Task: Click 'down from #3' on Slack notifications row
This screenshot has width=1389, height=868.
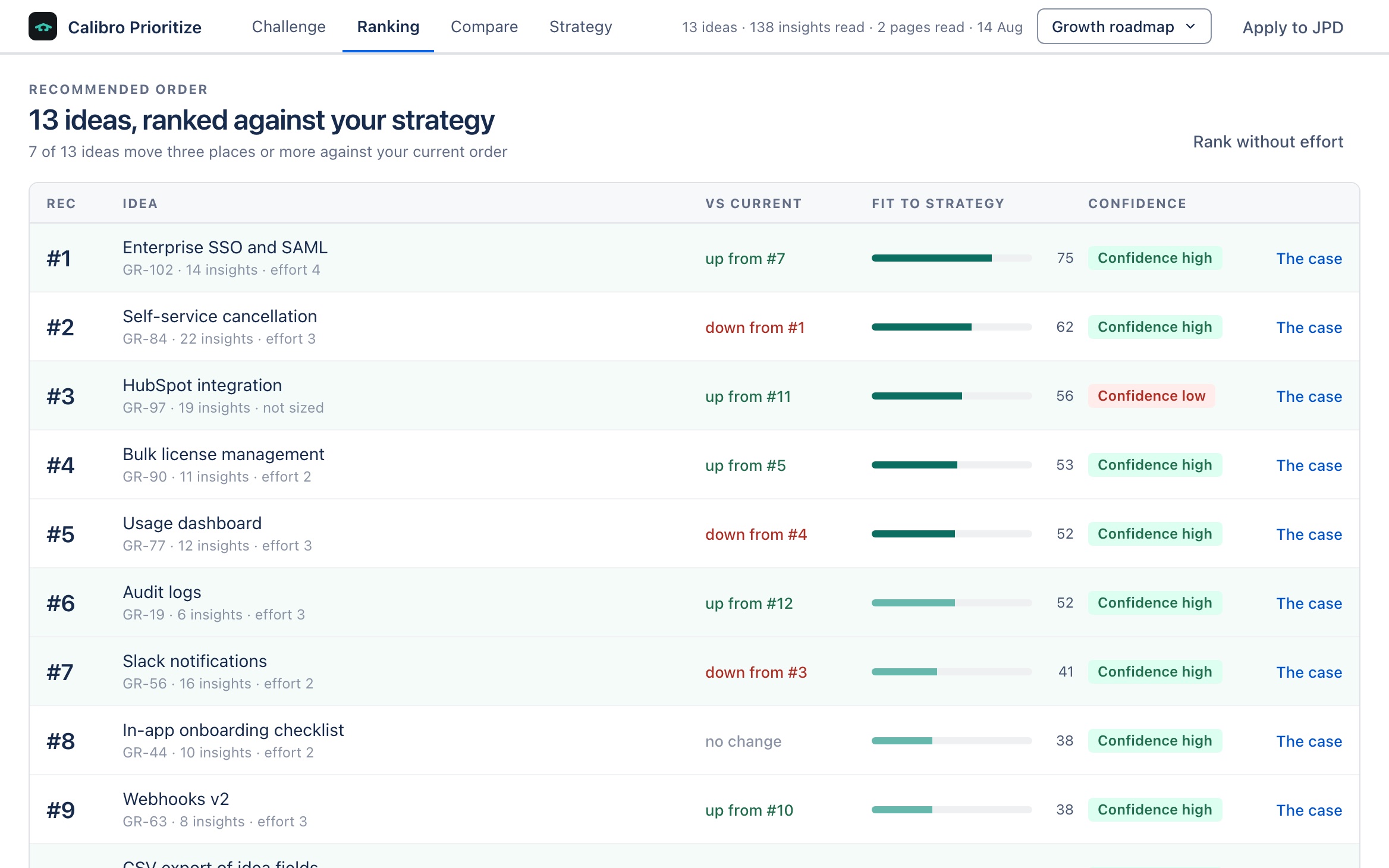Action: 756,672
